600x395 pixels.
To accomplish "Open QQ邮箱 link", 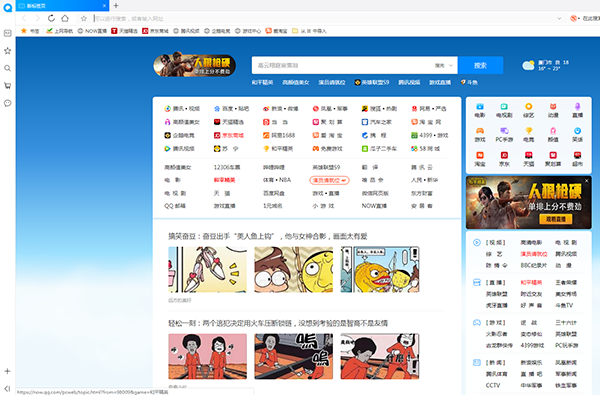I will [175, 206].
